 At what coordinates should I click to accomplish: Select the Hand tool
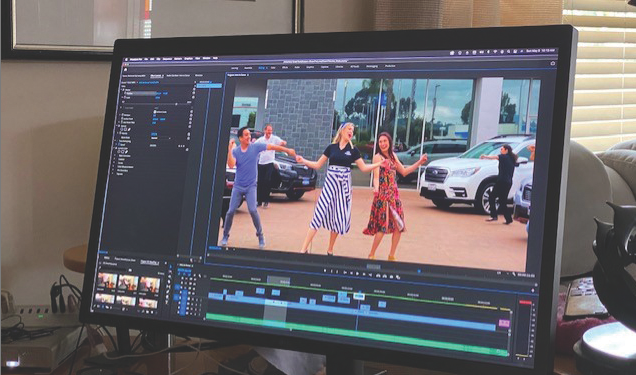[167, 296]
